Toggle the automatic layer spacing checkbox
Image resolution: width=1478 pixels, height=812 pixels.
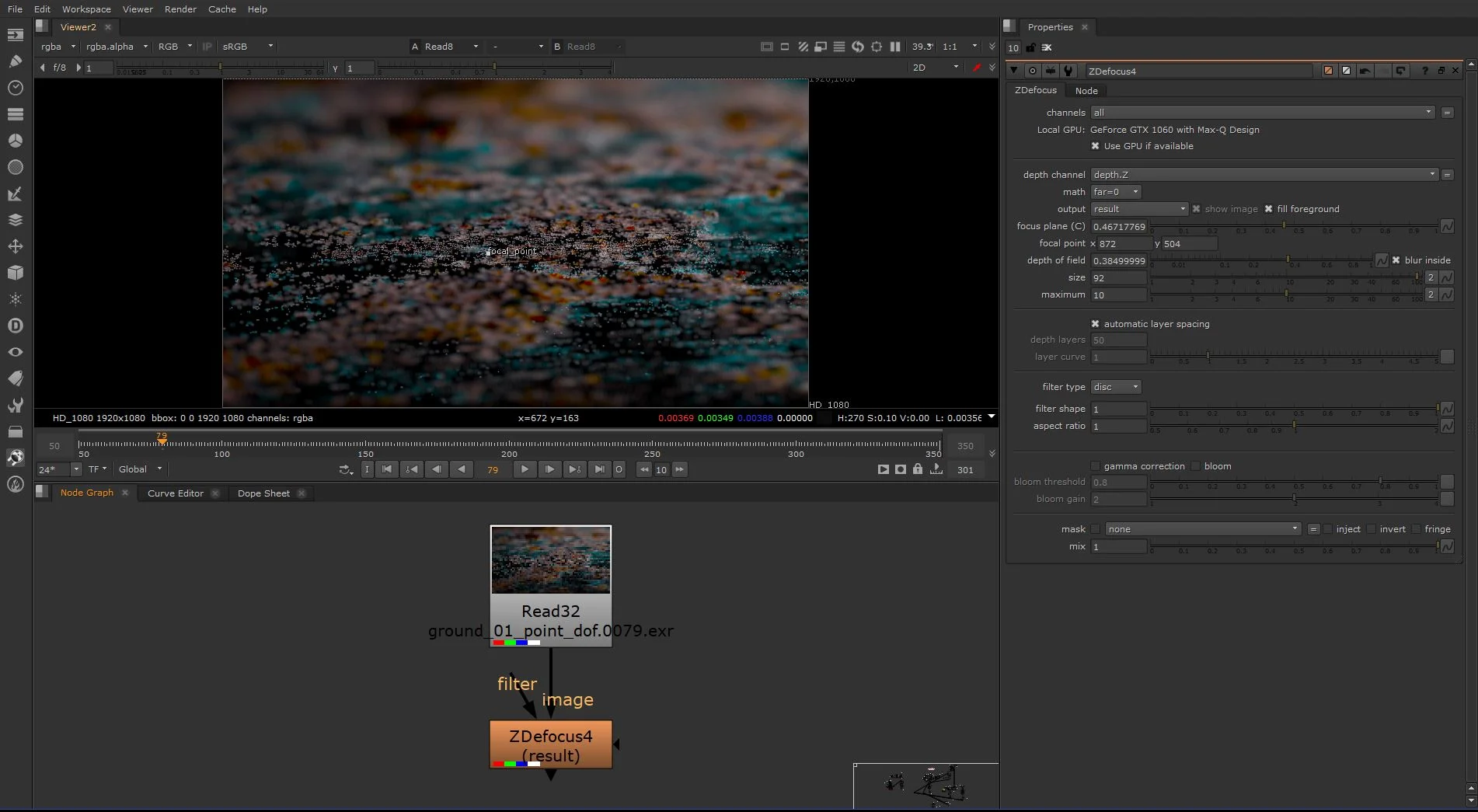[x=1095, y=324]
